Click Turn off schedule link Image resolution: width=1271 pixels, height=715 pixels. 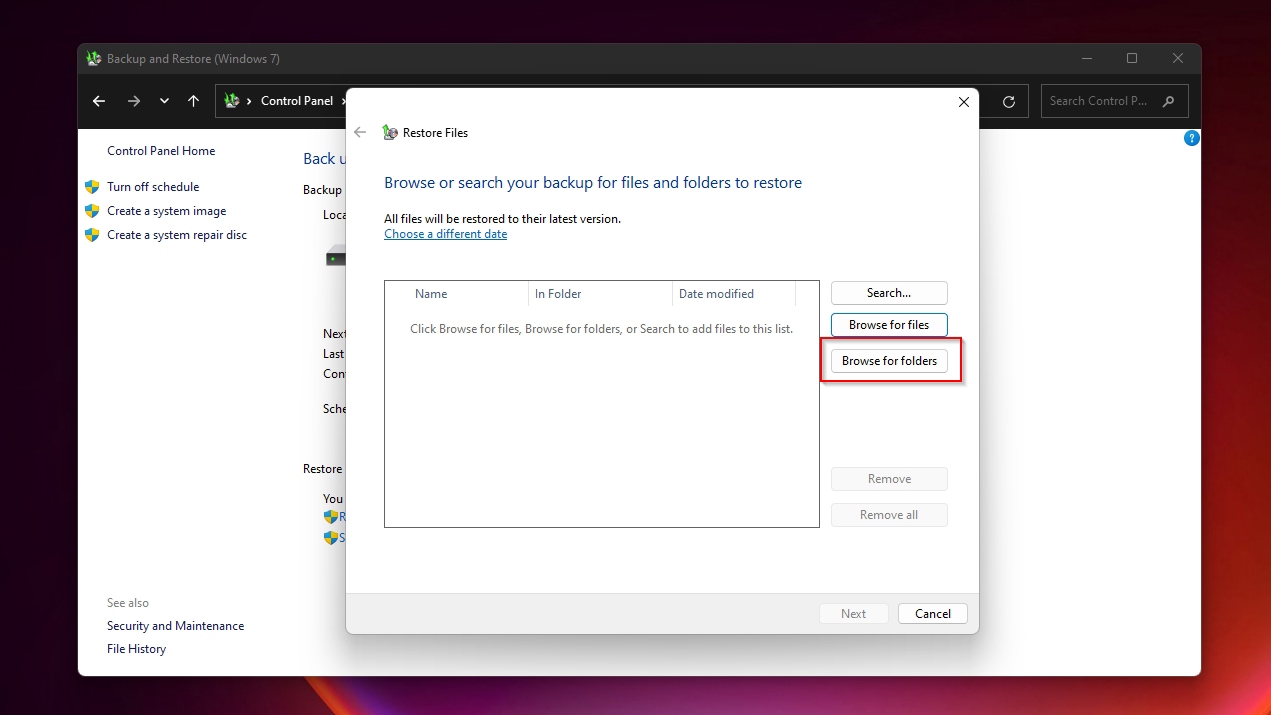coord(153,187)
